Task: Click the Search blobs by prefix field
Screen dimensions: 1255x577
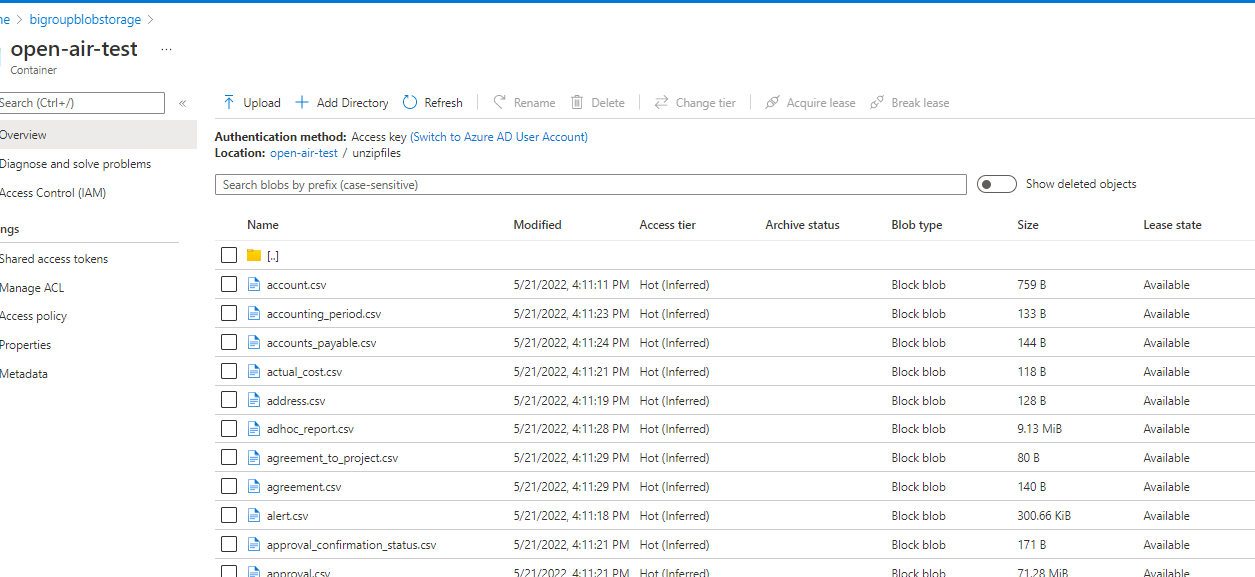Action: 591,185
